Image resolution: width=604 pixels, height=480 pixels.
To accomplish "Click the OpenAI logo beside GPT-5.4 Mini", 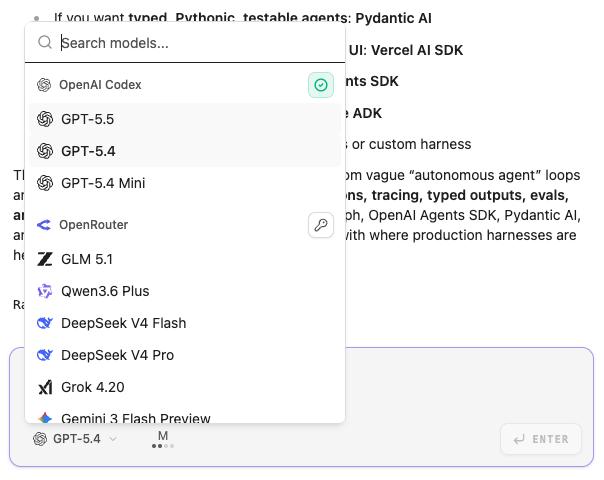I will 45,183.
